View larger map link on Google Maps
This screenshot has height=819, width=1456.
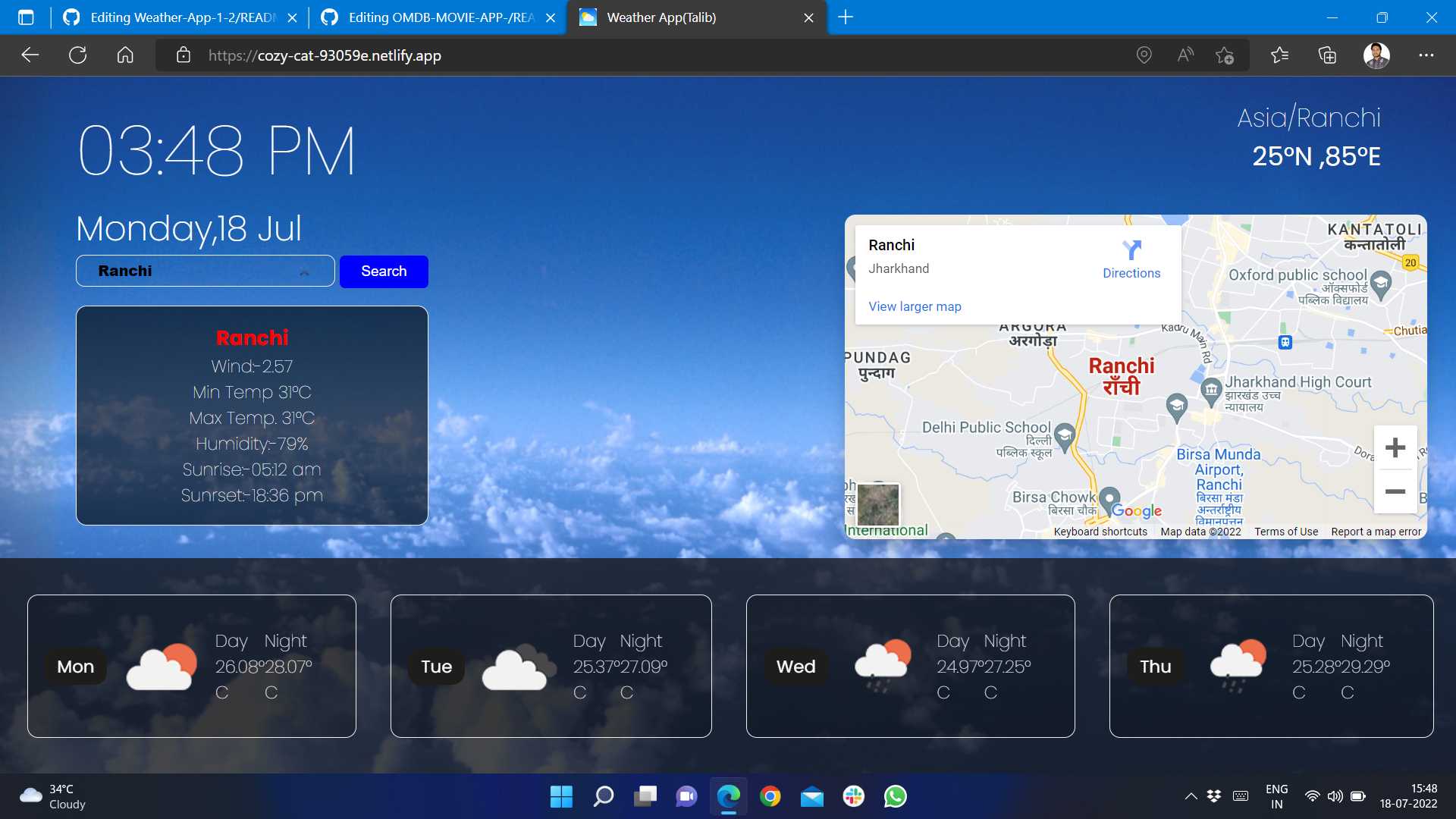point(913,305)
